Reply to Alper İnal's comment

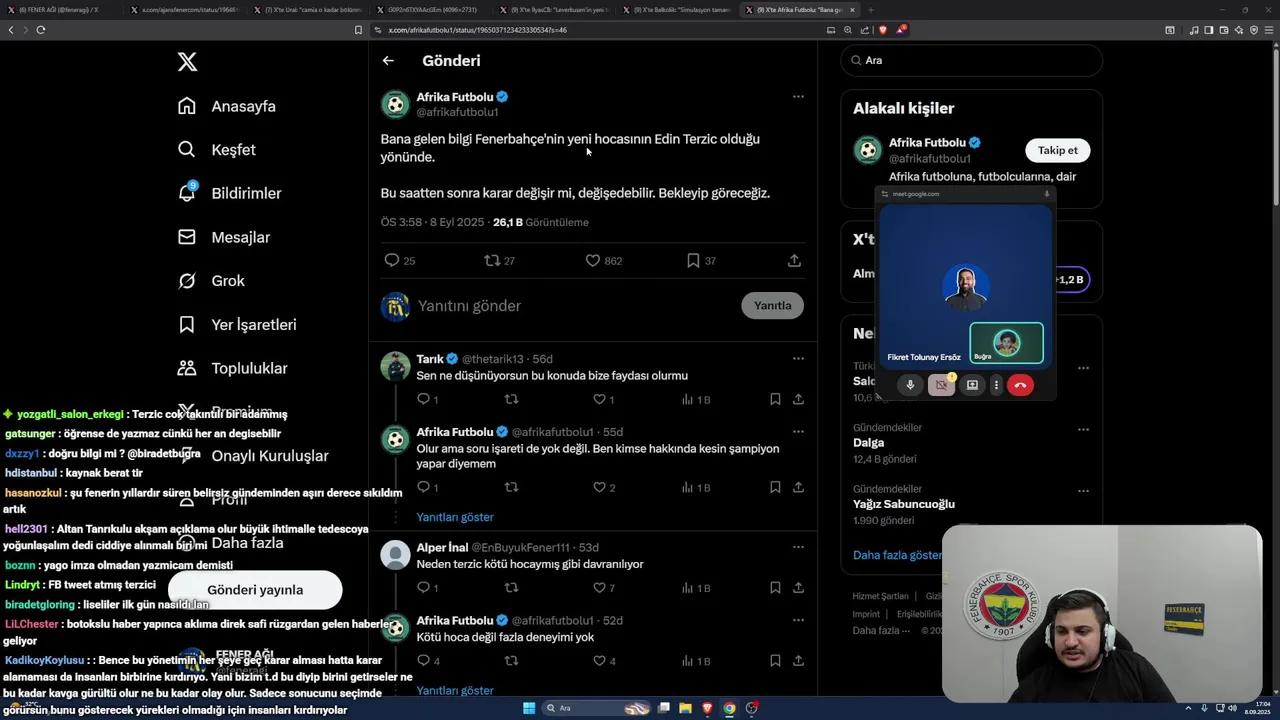coord(427,588)
